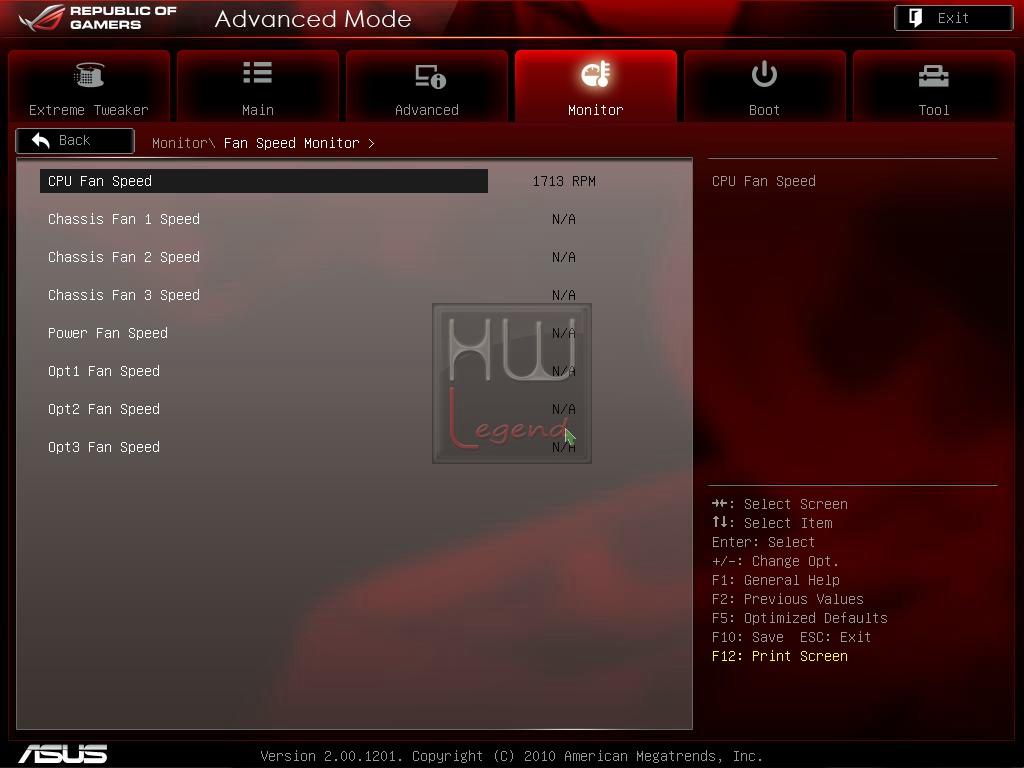Screen dimensions: 1024x768
Task: Click the N/A value for Chassis Fan 1
Action: pos(564,219)
